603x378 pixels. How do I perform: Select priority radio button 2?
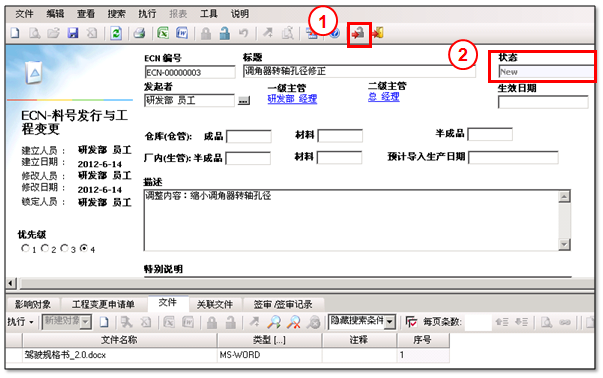[45, 248]
